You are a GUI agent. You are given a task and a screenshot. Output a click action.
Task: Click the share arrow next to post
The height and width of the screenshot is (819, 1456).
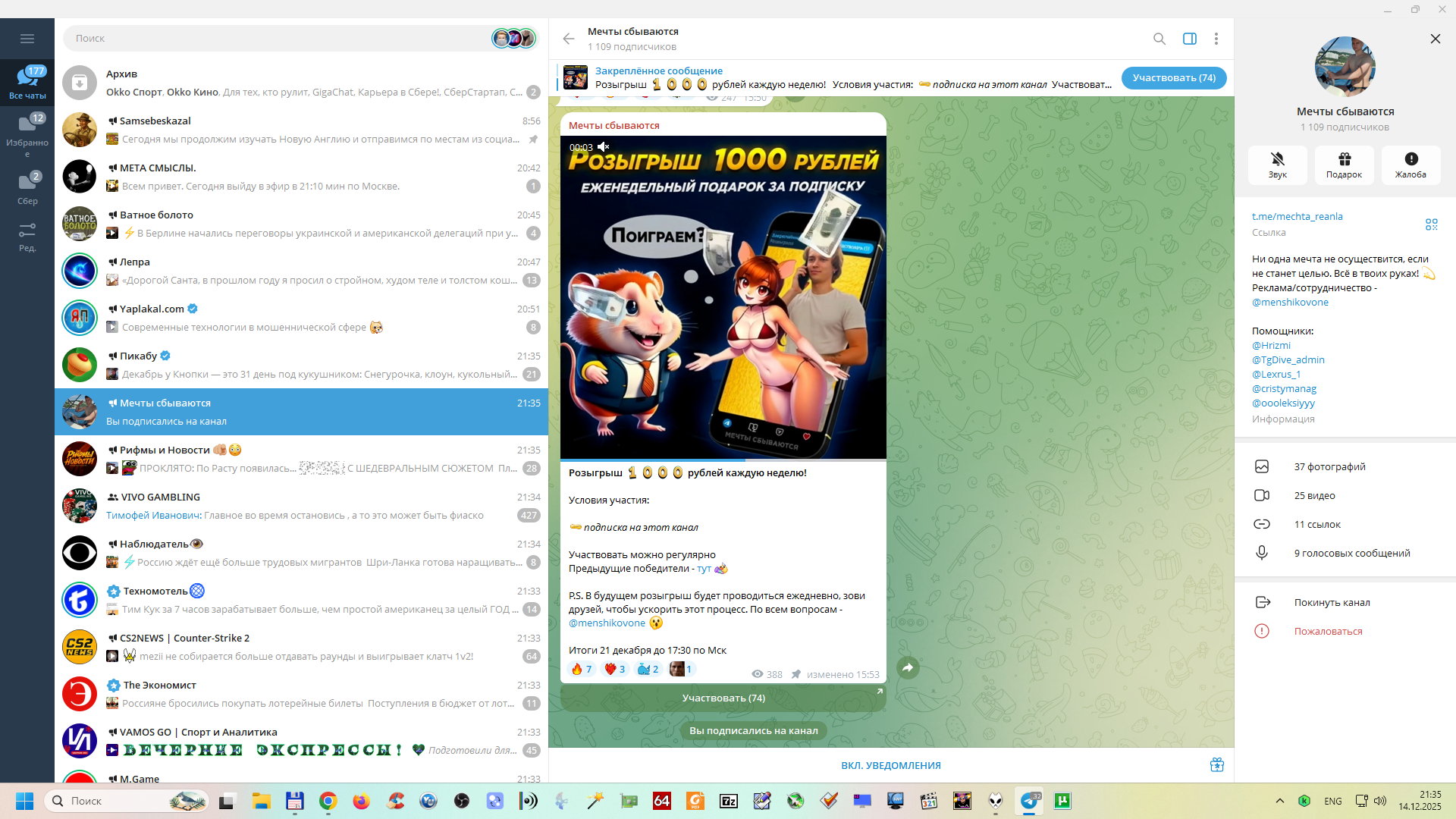point(908,667)
